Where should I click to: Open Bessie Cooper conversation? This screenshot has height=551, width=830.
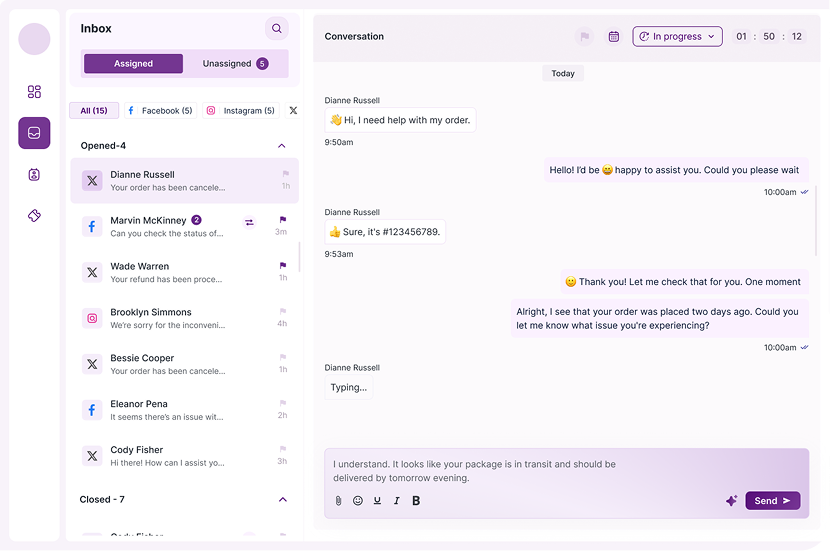click(x=185, y=364)
